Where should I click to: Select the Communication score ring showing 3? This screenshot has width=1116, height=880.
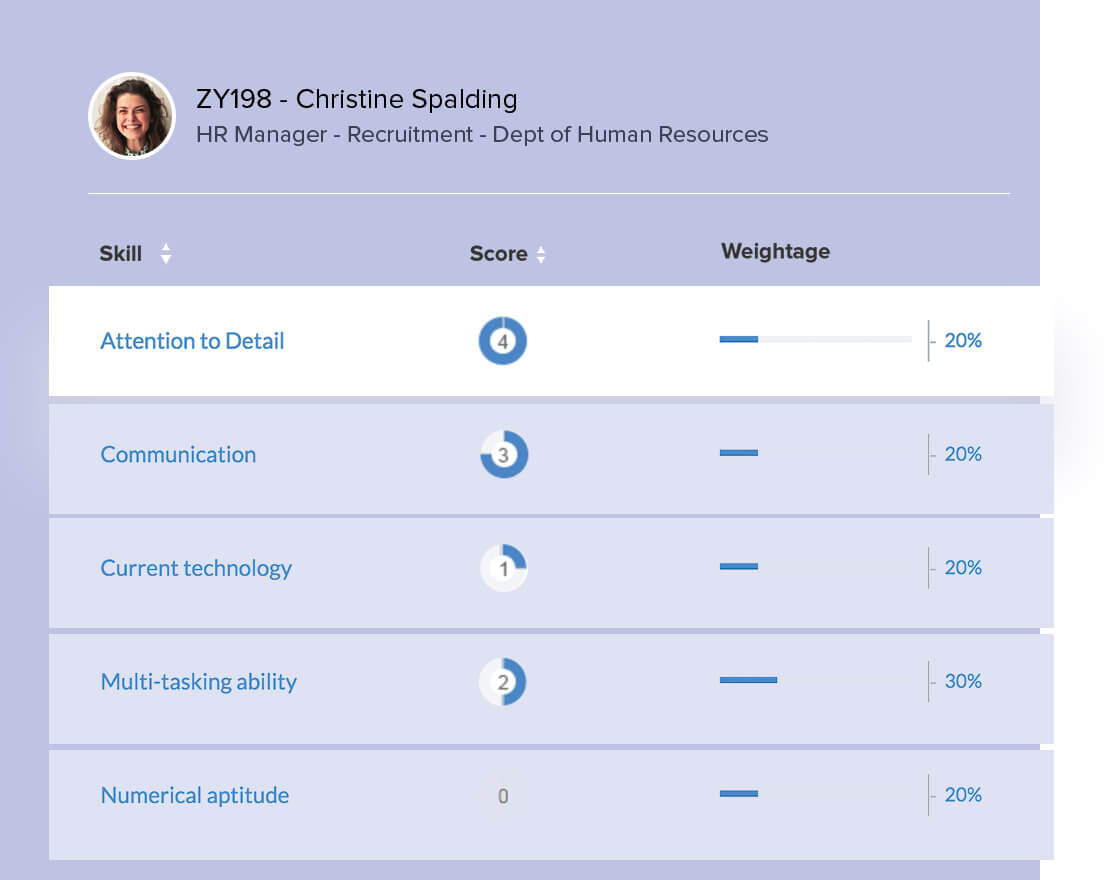pos(503,454)
